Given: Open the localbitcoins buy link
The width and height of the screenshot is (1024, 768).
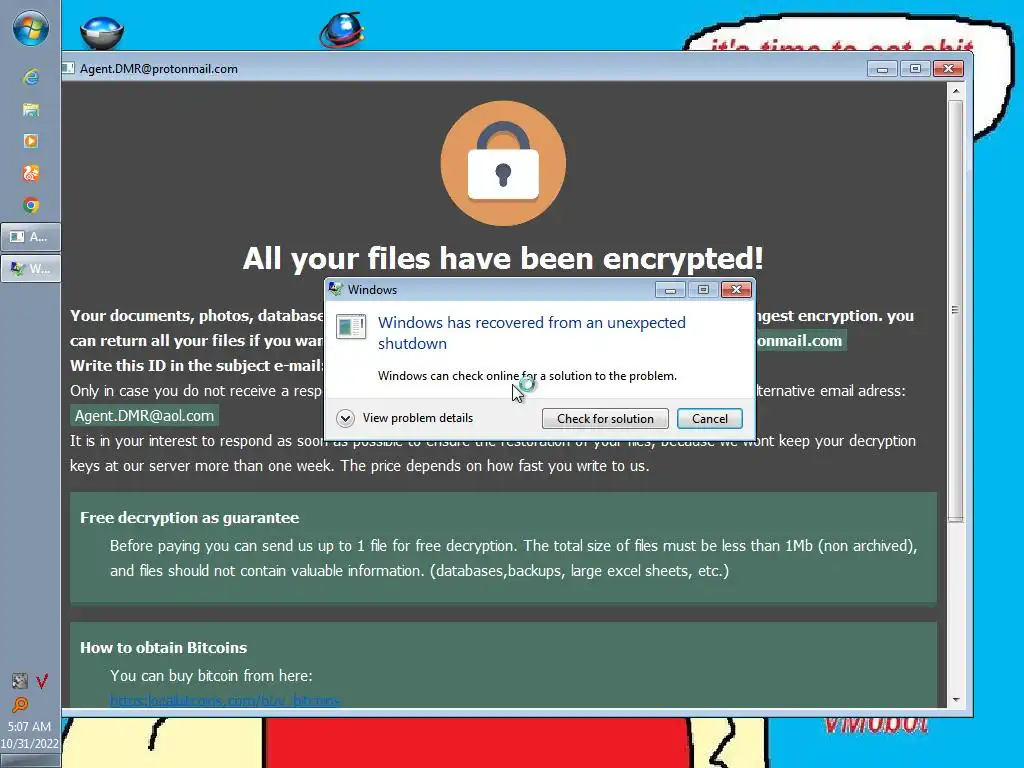Looking at the screenshot, I should 225,700.
